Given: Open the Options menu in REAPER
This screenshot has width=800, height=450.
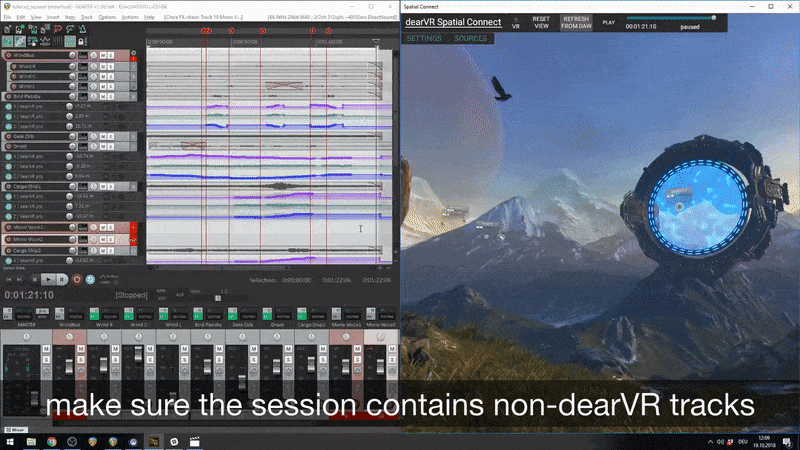Looking at the screenshot, I should tap(107, 17).
